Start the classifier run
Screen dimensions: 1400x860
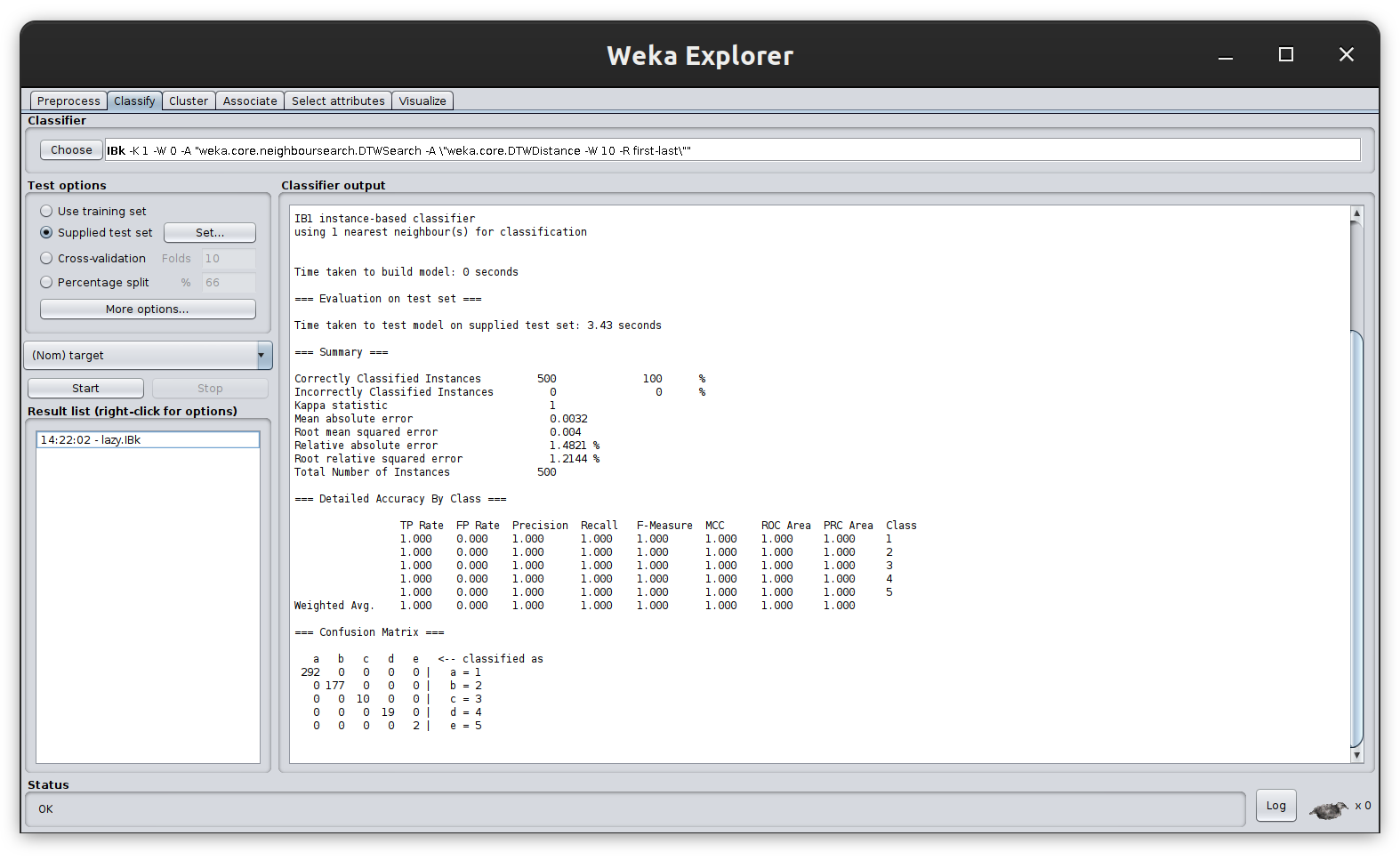pos(85,388)
